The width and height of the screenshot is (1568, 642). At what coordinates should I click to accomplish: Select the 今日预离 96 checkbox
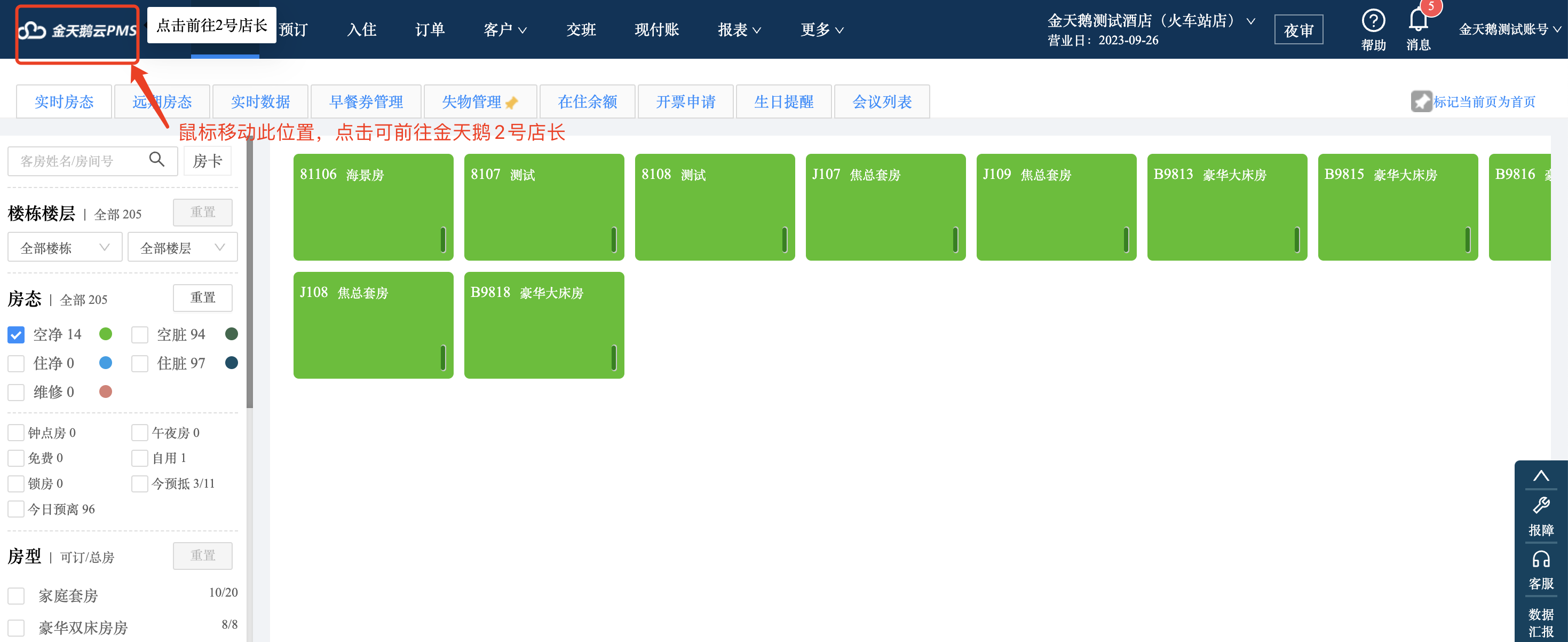[16, 508]
